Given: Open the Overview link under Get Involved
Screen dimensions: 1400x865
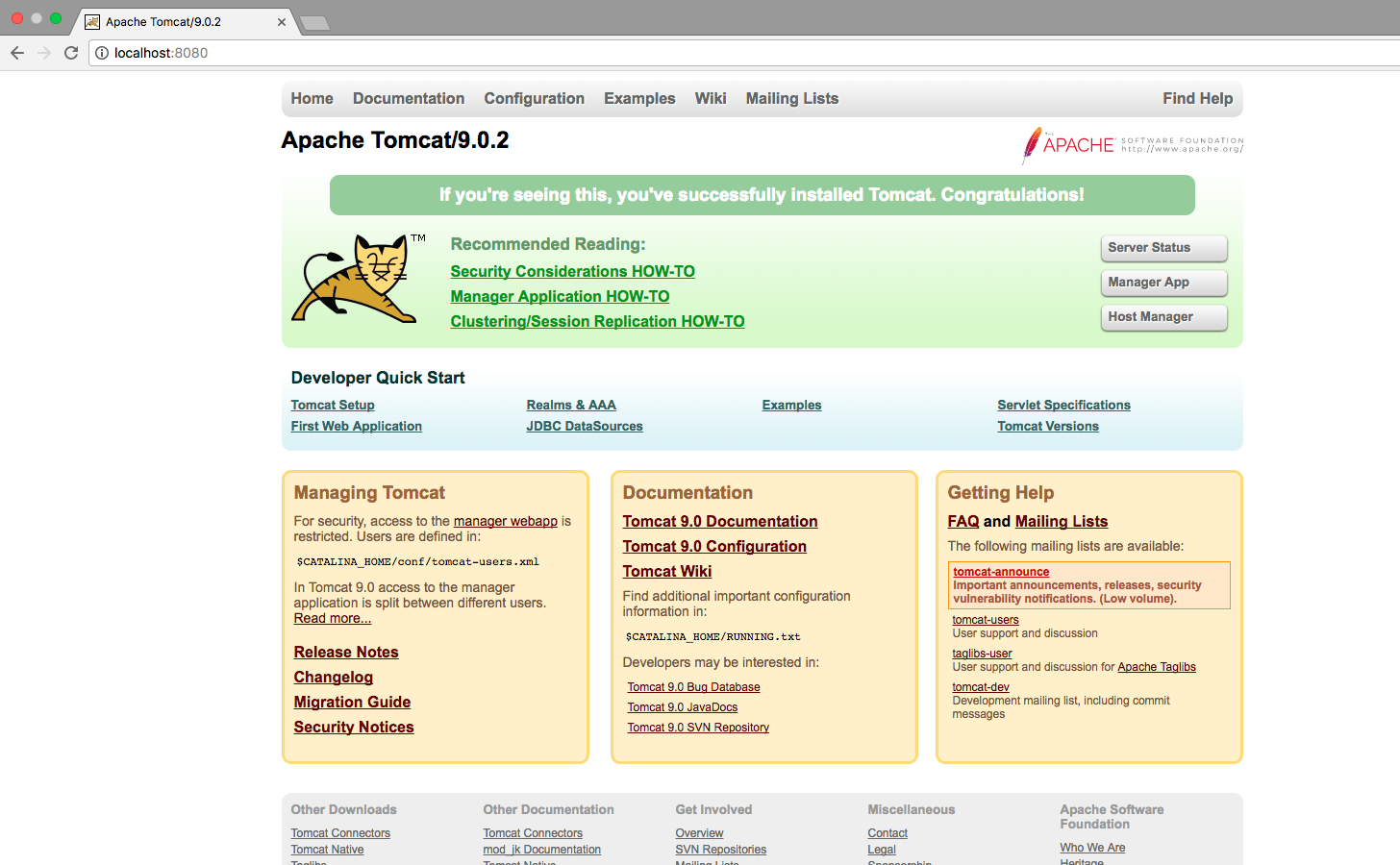Looking at the screenshot, I should [x=700, y=833].
